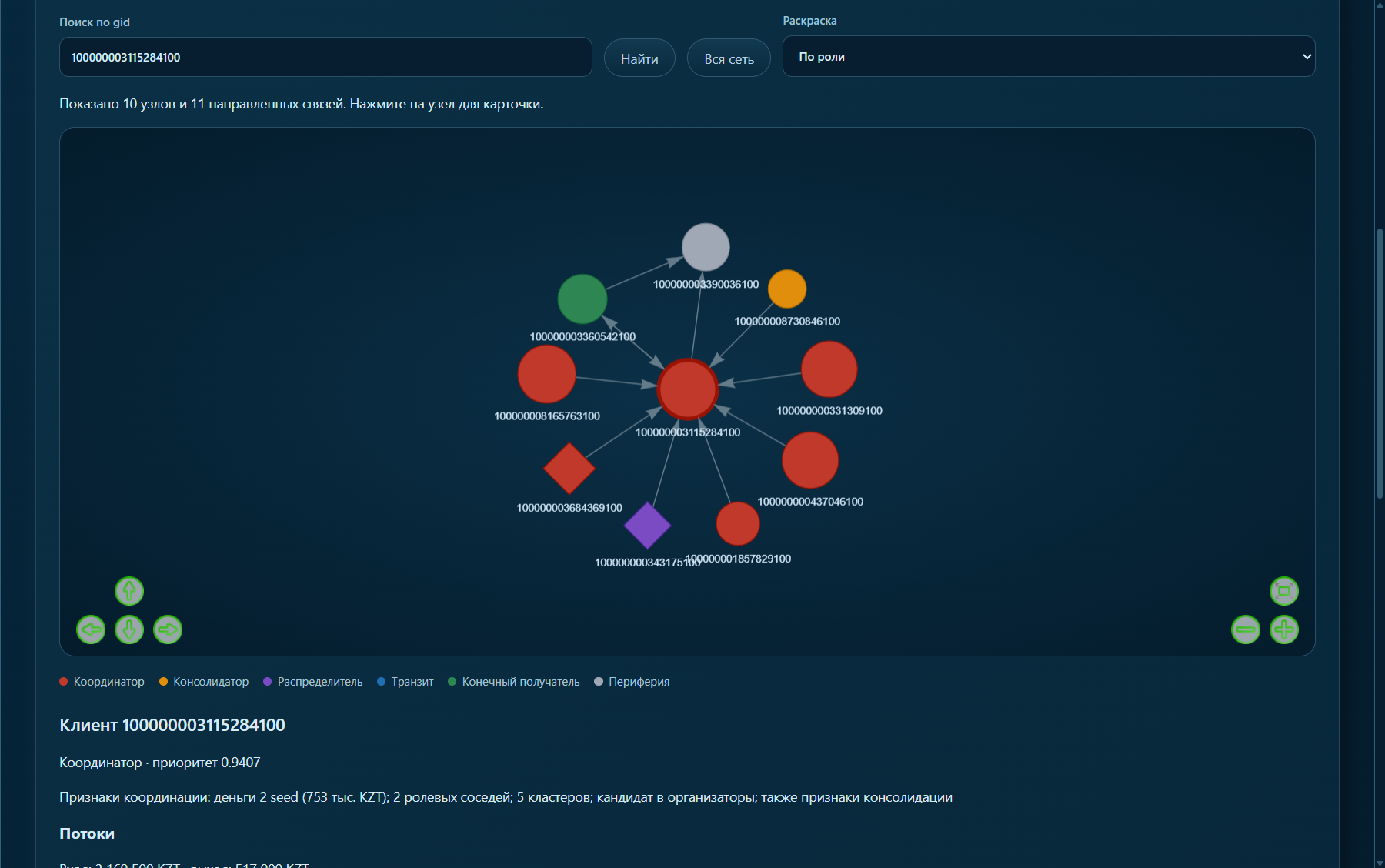Select purple diamond node 100000000343175100
Screen dimensions: 1385x868
click(x=647, y=526)
